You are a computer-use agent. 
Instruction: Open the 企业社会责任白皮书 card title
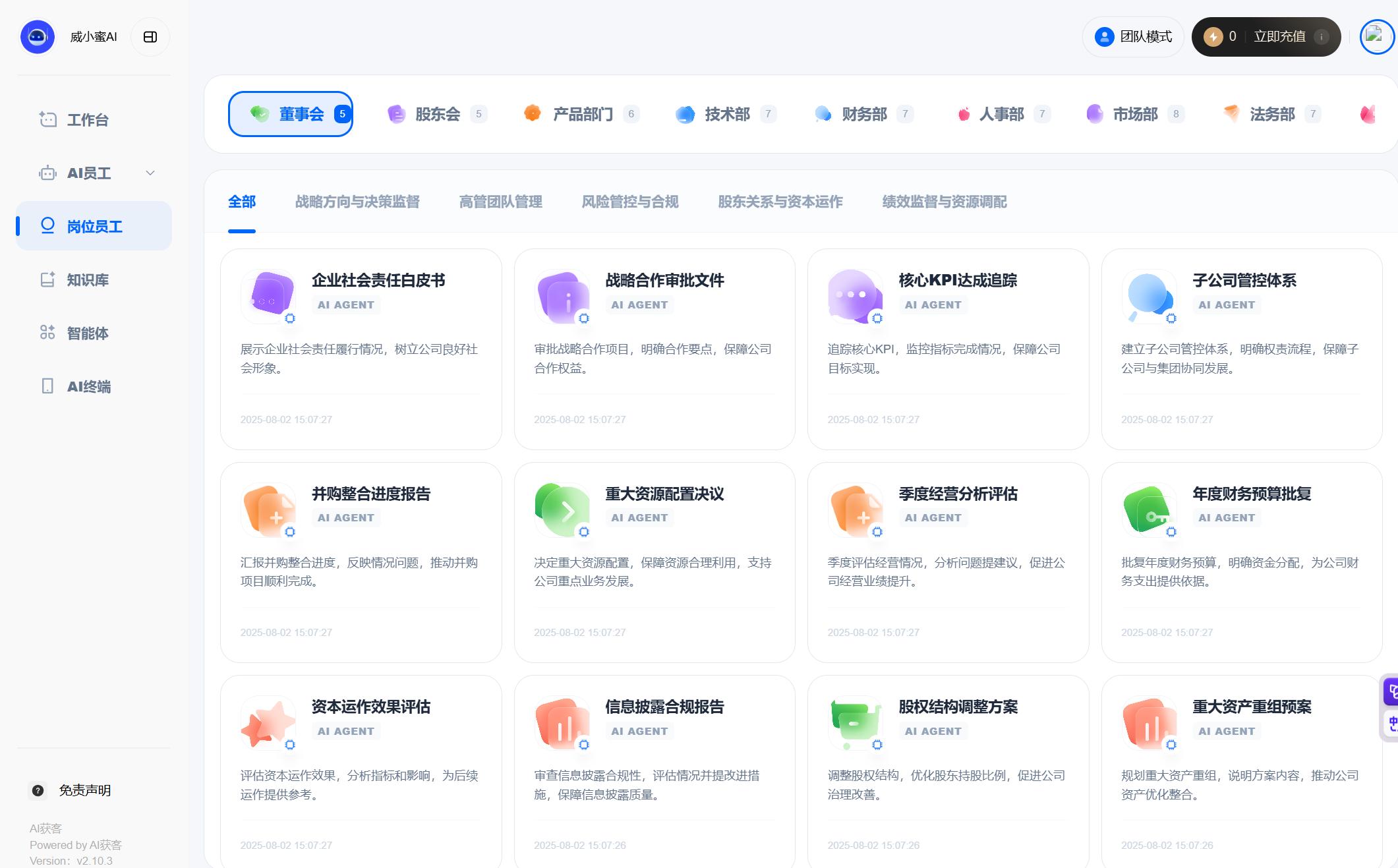tap(378, 280)
